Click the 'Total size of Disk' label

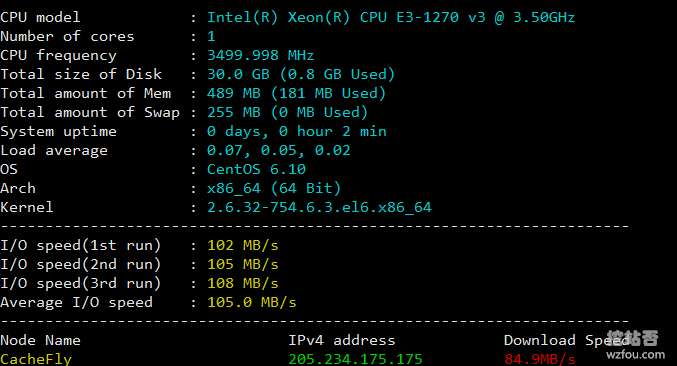click(x=81, y=74)
